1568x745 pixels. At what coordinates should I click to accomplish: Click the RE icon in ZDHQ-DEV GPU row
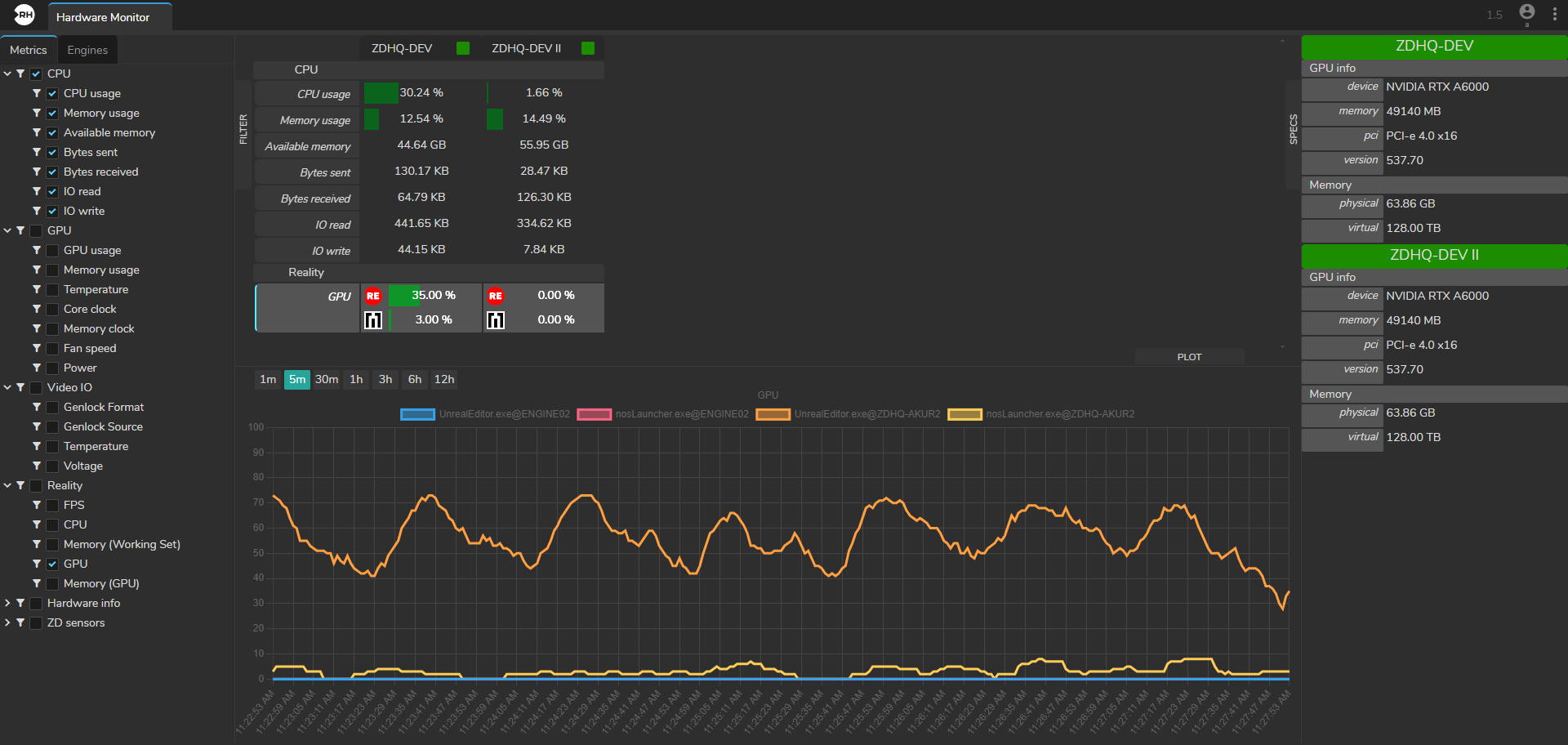point(373,296)
